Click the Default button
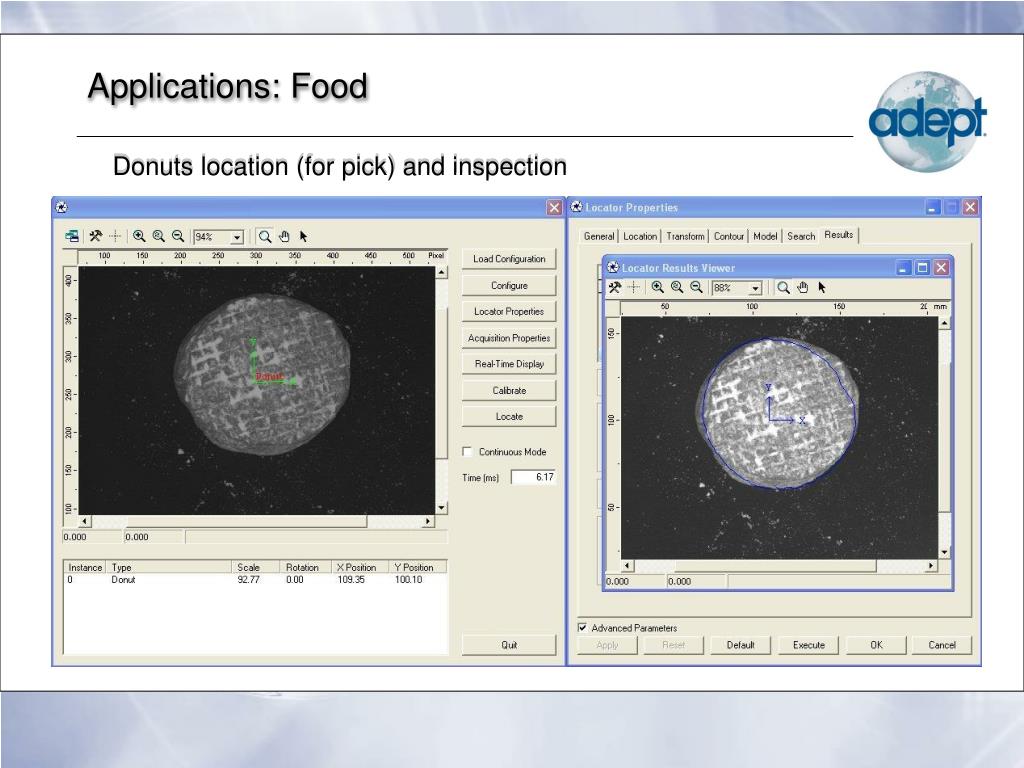The width and height of the screenshot is (1024, 768). point(741,645)
